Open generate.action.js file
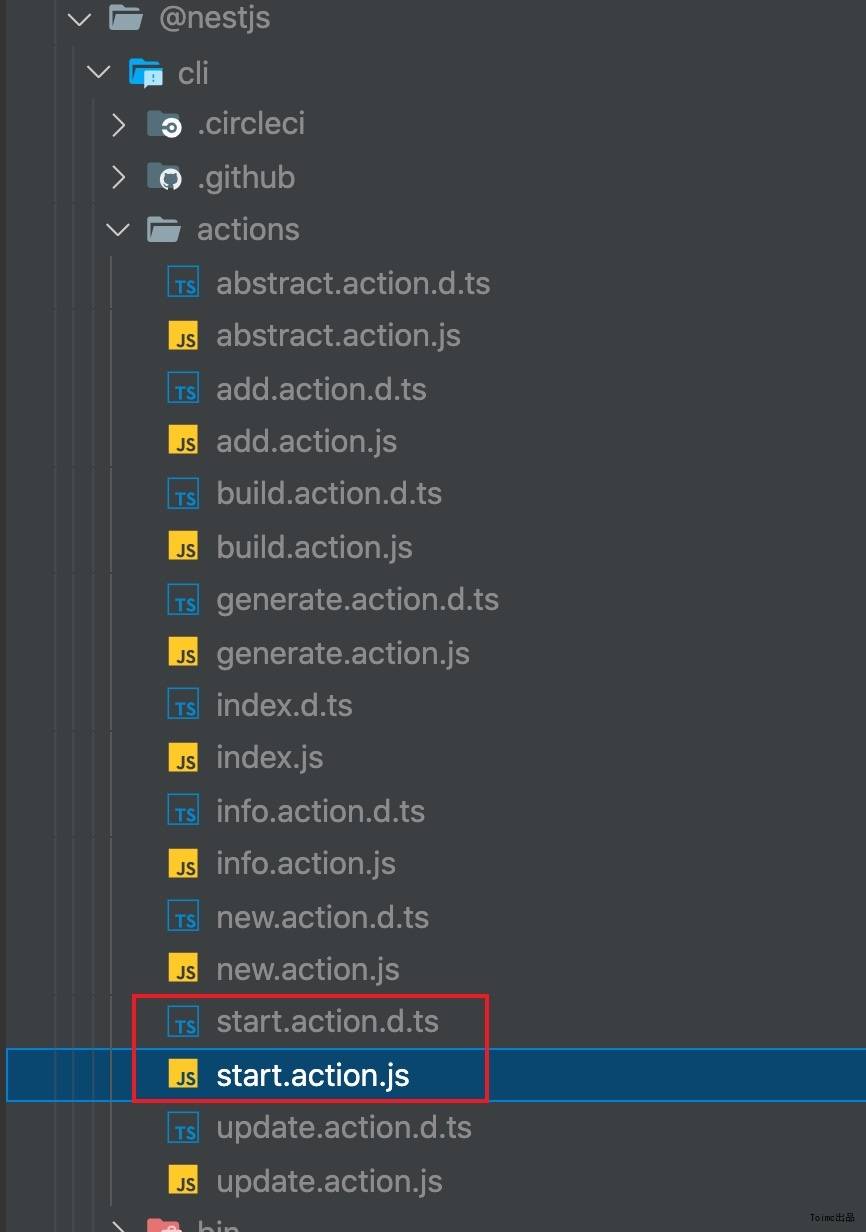The height and width of the screenshot is (1232, 866). 343,653
